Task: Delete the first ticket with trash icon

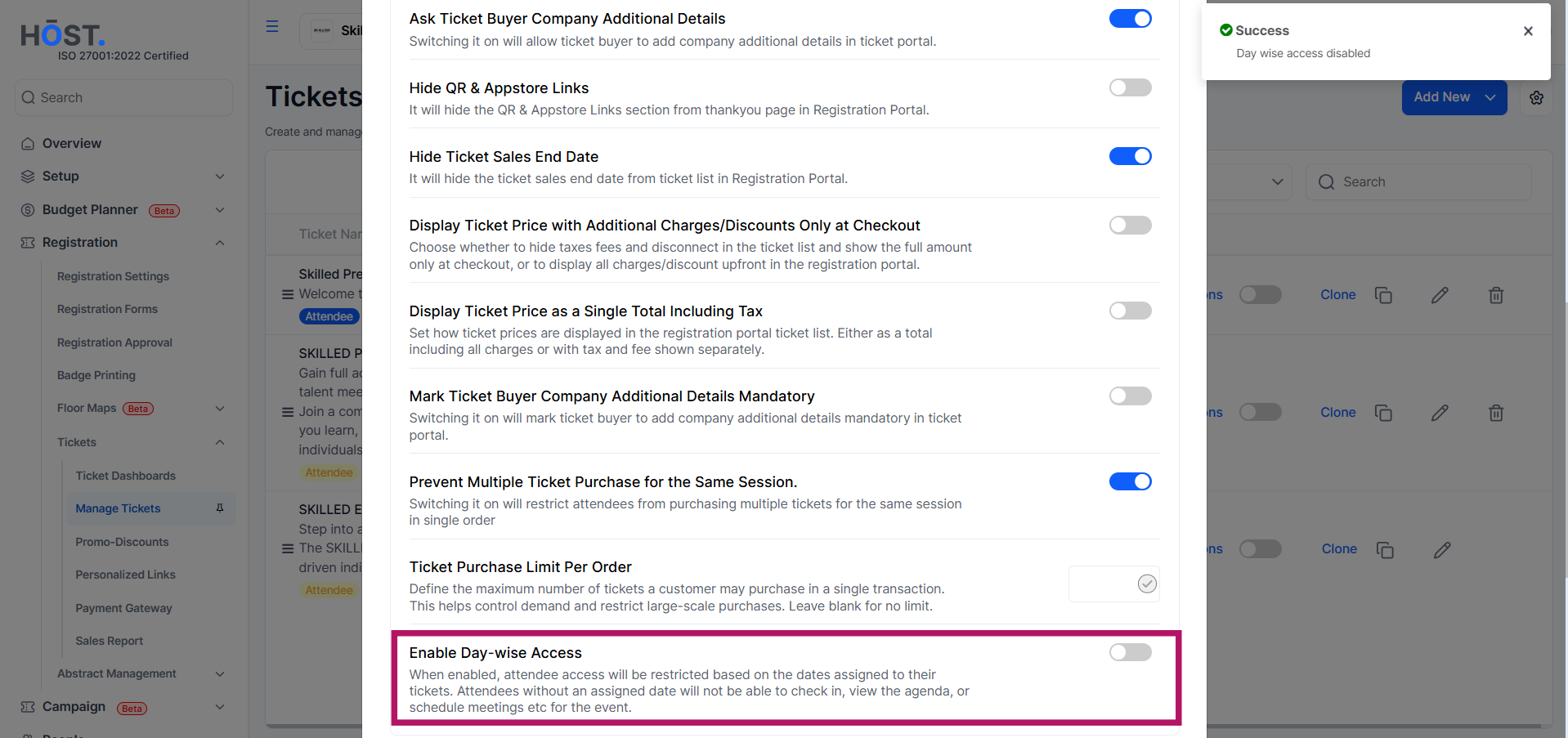Action: click(x=1496, y=295)
